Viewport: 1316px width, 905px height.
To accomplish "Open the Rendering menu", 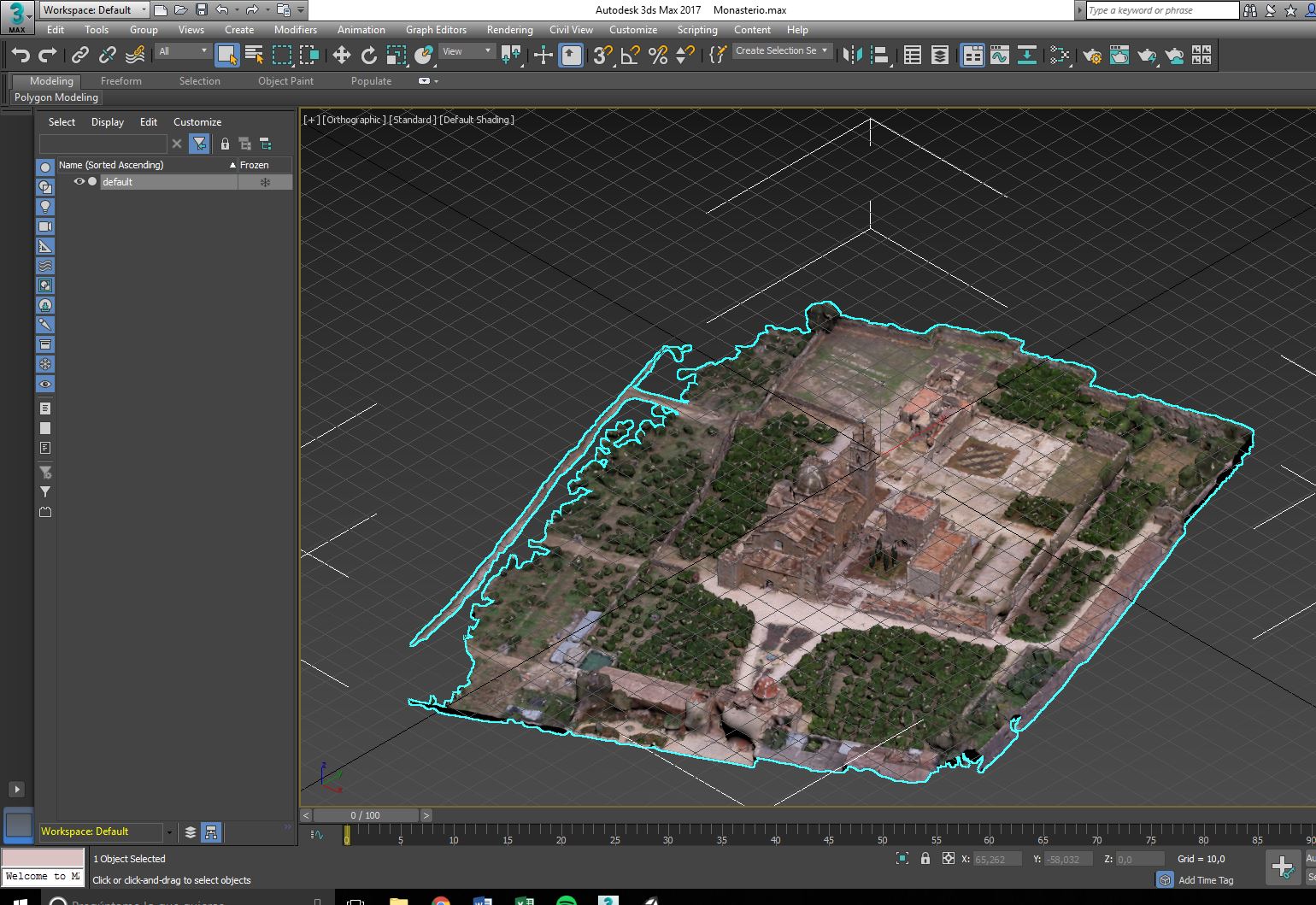I will click(510, 30).
